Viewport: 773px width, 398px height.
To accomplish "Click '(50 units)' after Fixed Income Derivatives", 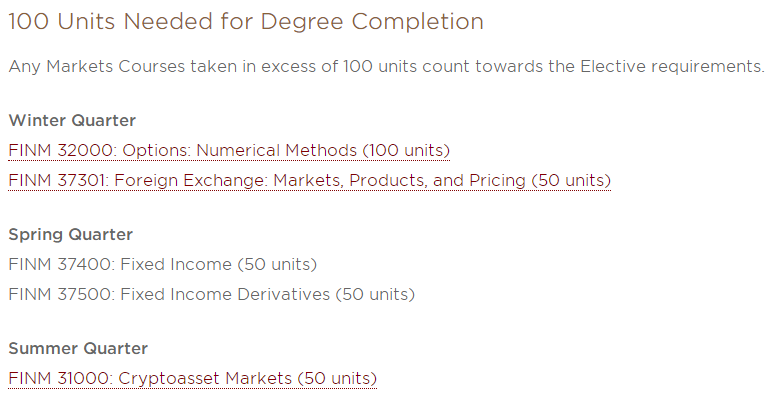I will click(x=375, y=294).
